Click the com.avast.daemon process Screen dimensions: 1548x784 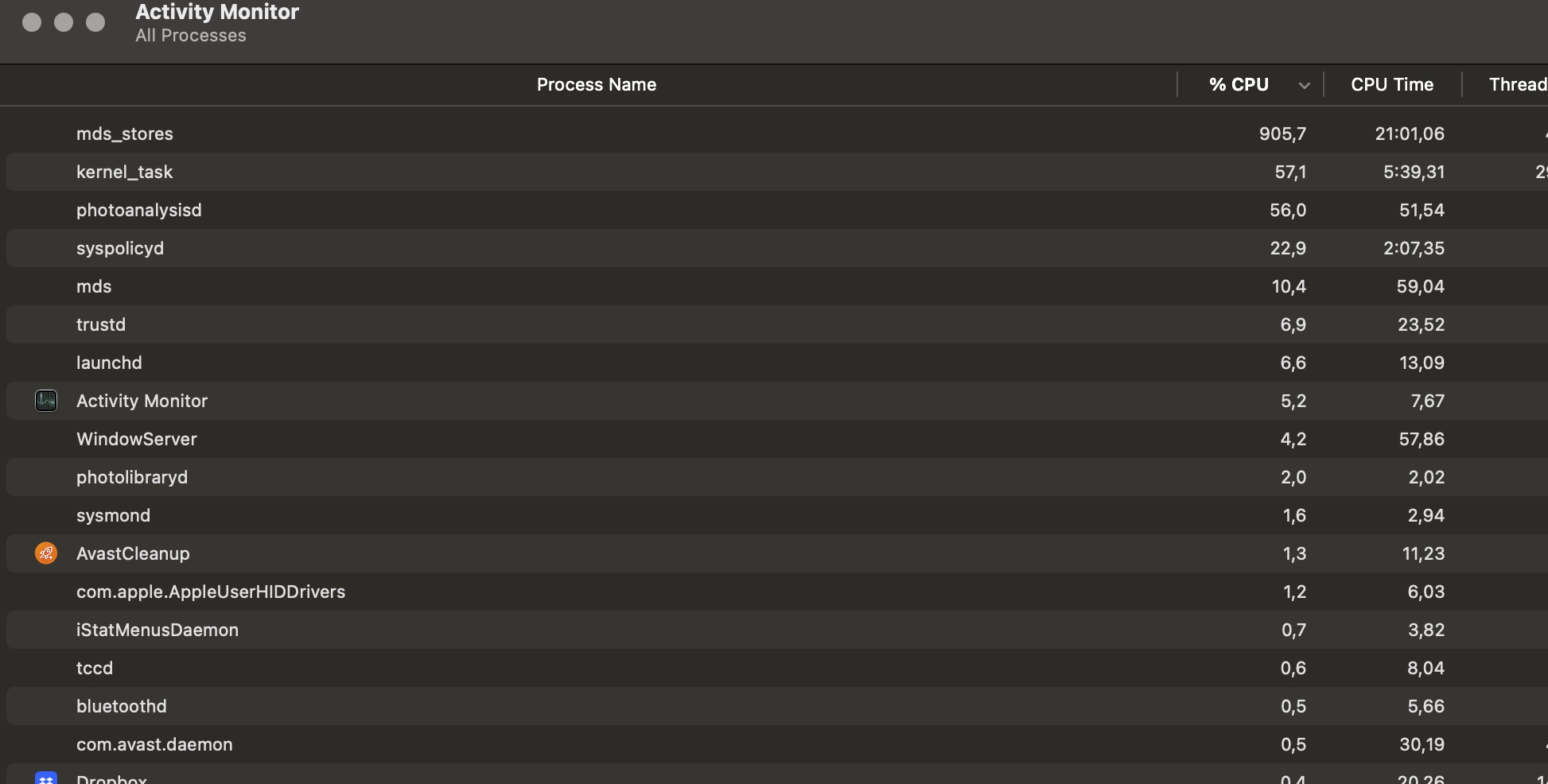tap(154, 744)
